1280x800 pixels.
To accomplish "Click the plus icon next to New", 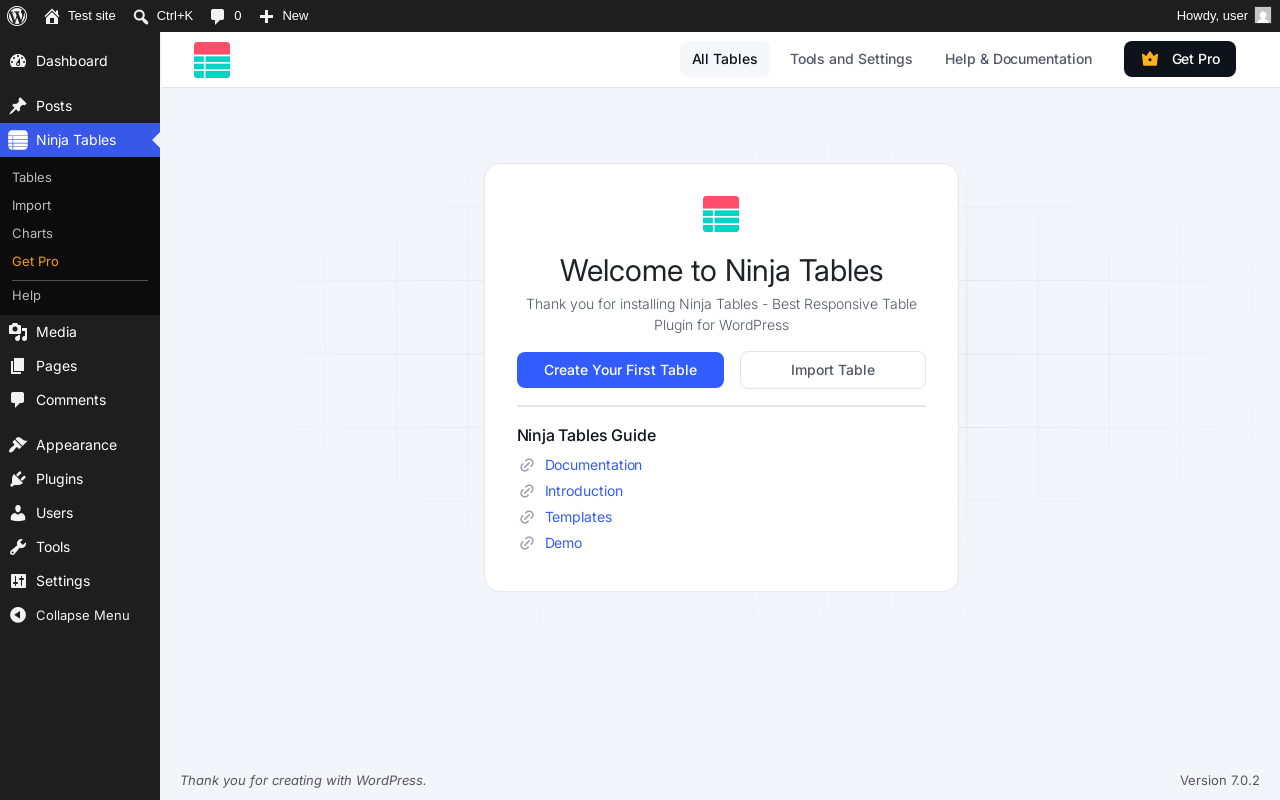I will point(266,16).
